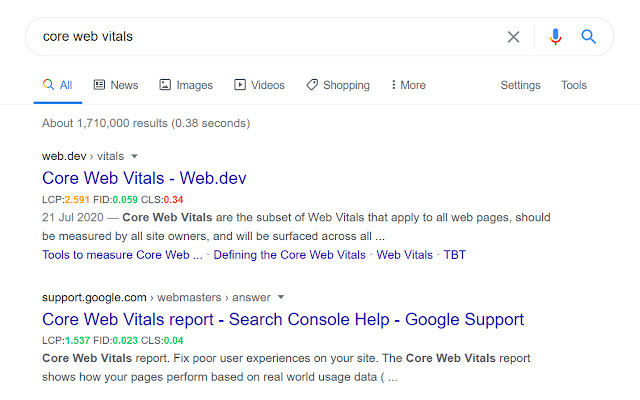Click the TBT sitelink
This screenshot has height=400, width=640.
[x=455, y=255]
